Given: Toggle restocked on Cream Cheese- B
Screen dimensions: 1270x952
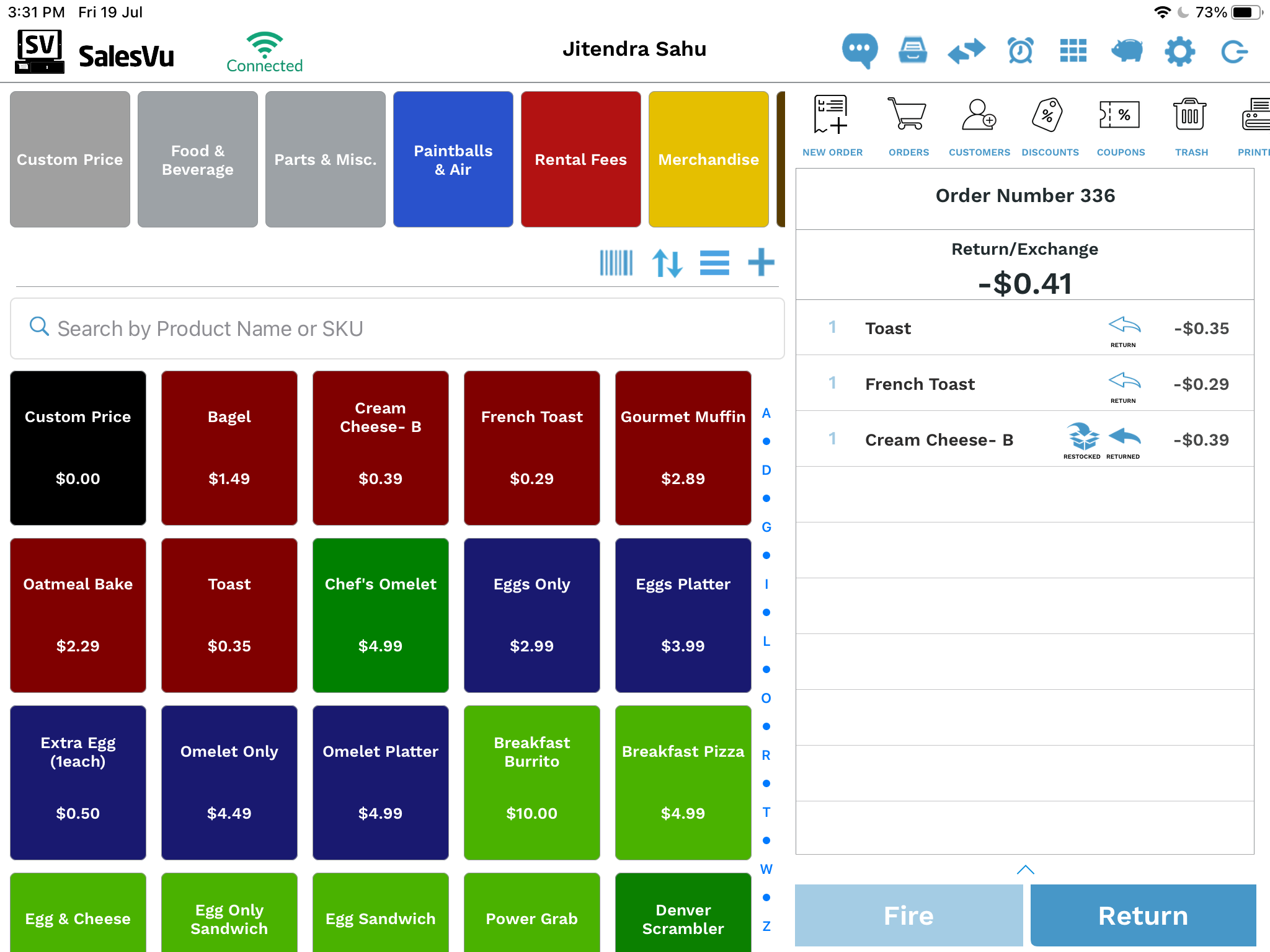Looking at the screenshot, I should tap(1082, 440).
